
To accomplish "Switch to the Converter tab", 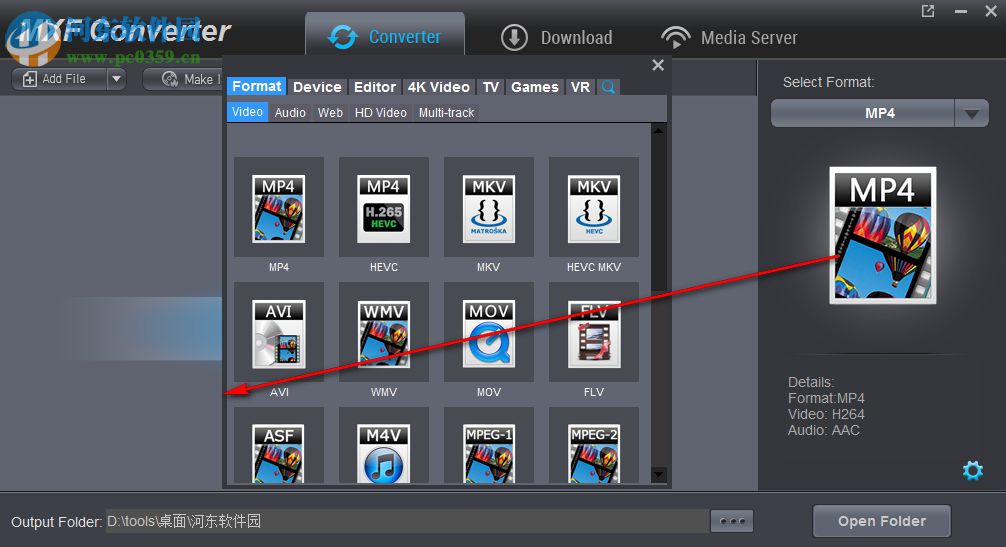I will pos(385,37).
